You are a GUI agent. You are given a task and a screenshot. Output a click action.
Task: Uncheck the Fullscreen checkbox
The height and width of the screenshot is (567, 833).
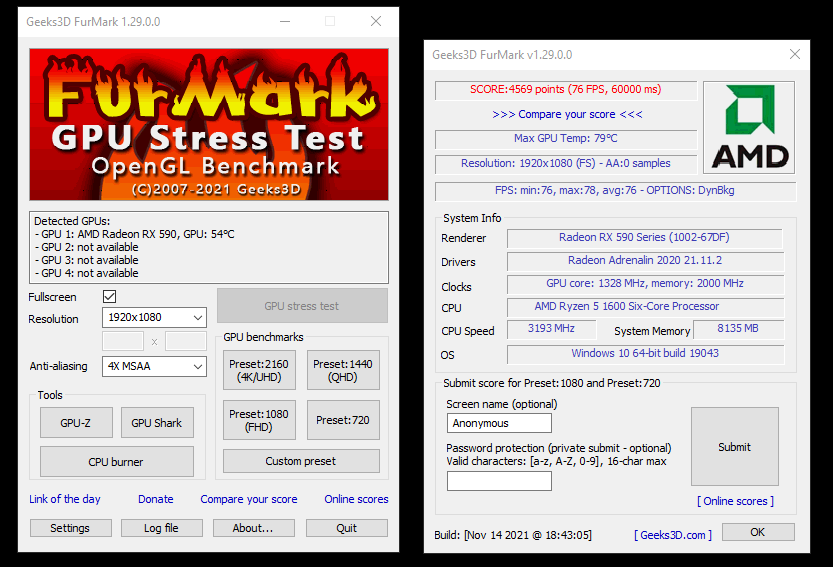[109, 297]
